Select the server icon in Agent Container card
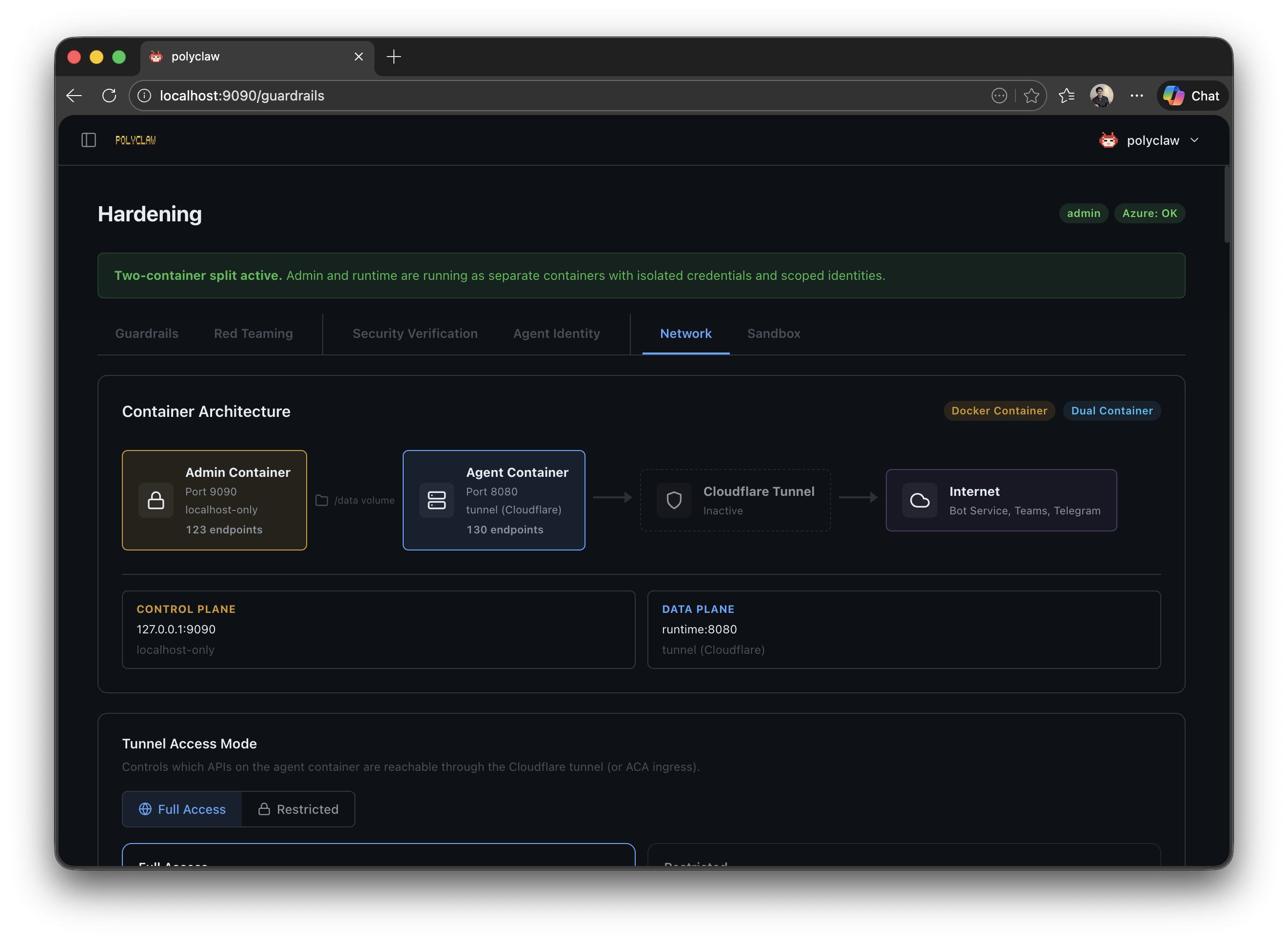 tap(436, 500)
